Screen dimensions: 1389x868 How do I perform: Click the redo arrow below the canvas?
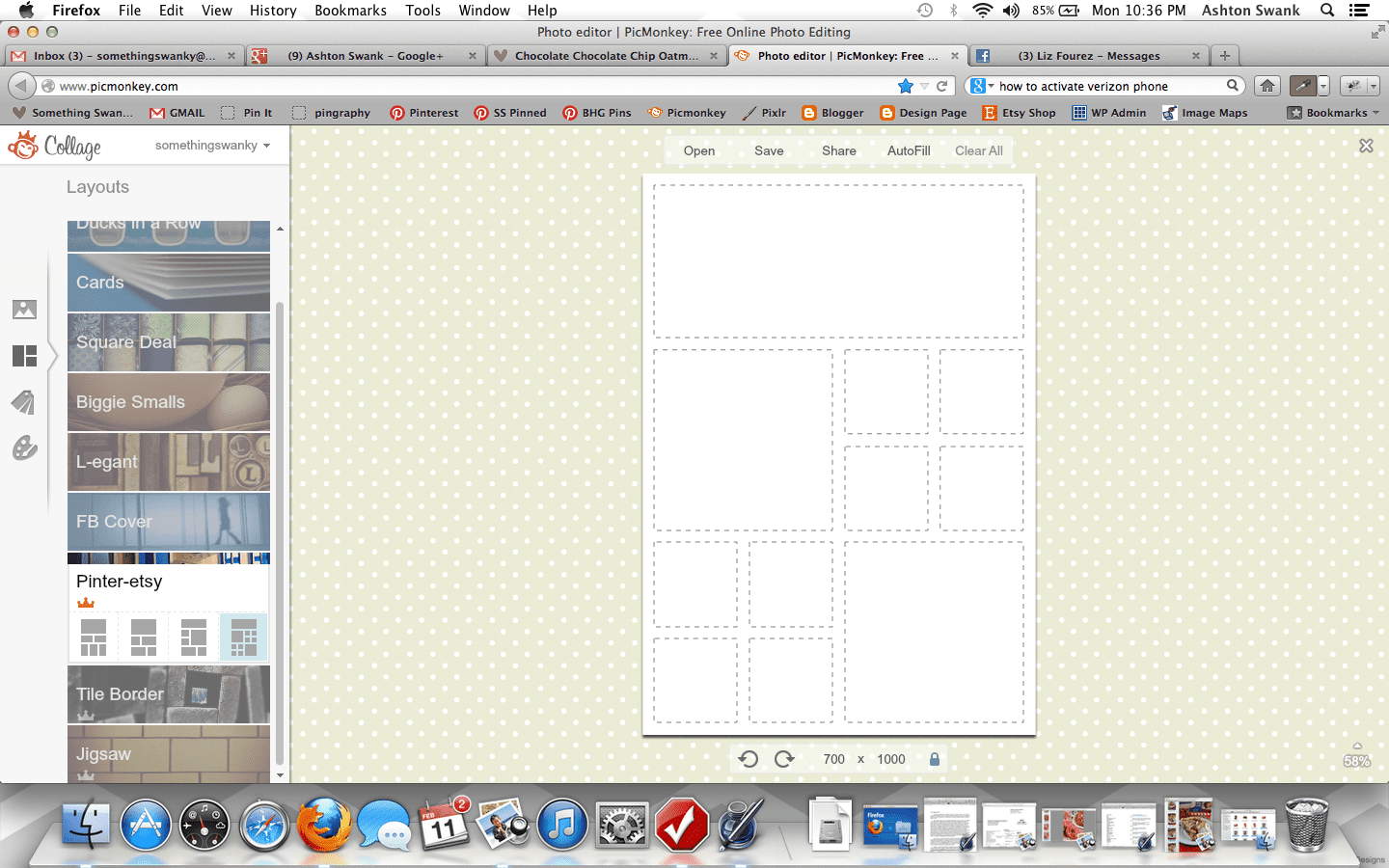(784, 759)
